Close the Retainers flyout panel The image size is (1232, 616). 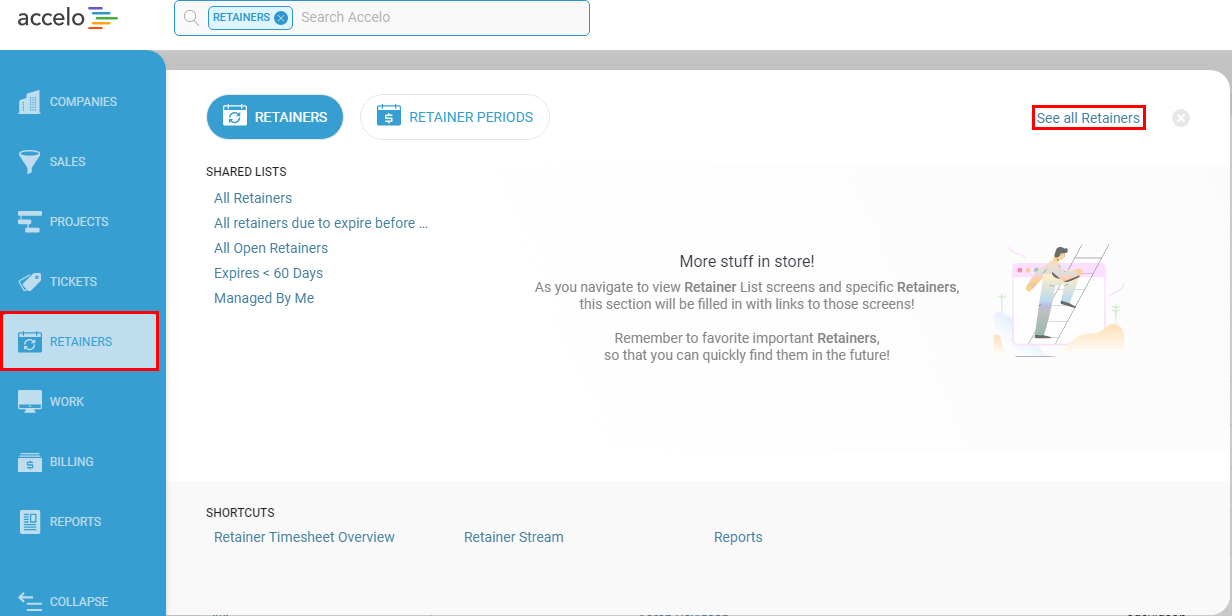(x=1181, y=118)
